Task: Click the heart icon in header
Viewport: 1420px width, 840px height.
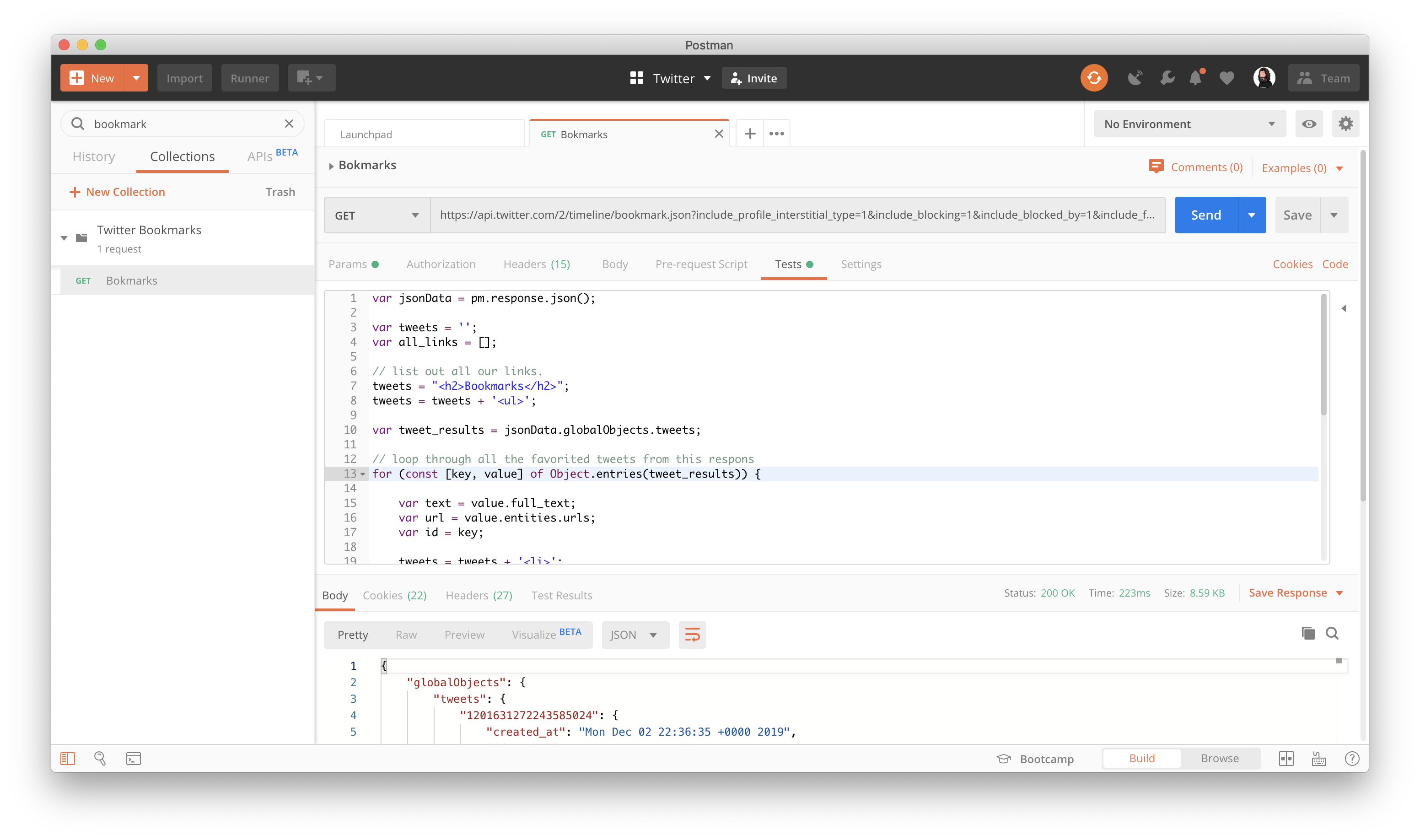Action: [x=1226, y=78]
